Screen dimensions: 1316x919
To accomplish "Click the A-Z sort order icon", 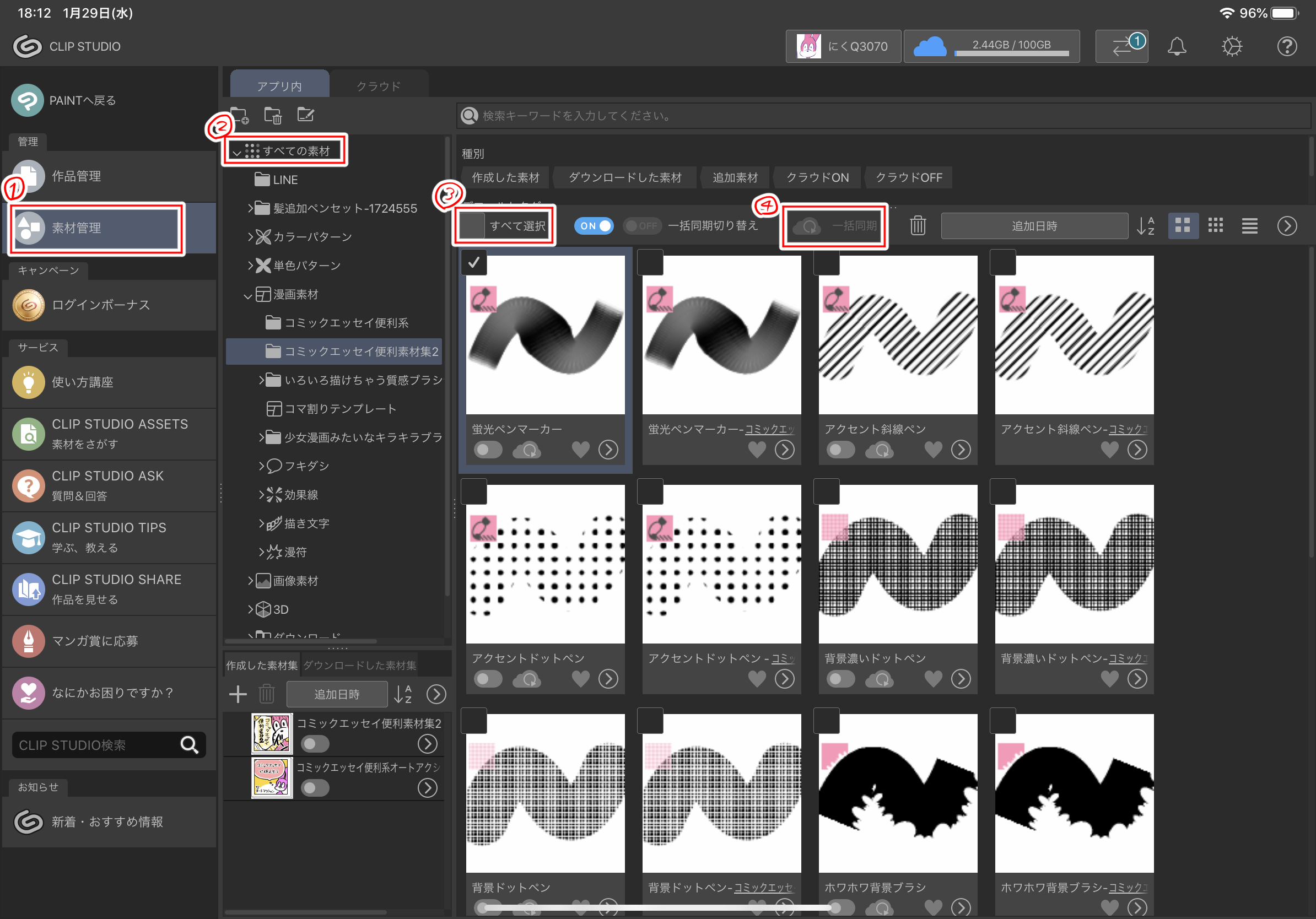I will click(x=1145, y=226).
